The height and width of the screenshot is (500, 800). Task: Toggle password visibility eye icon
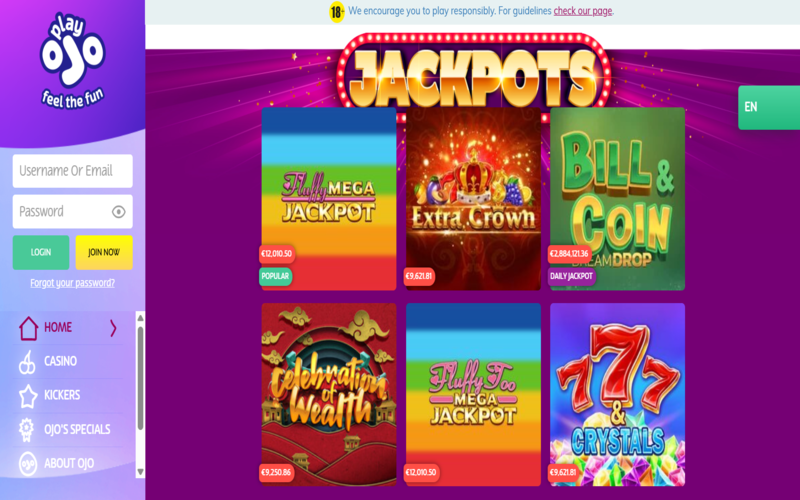[x=118, y=211]
